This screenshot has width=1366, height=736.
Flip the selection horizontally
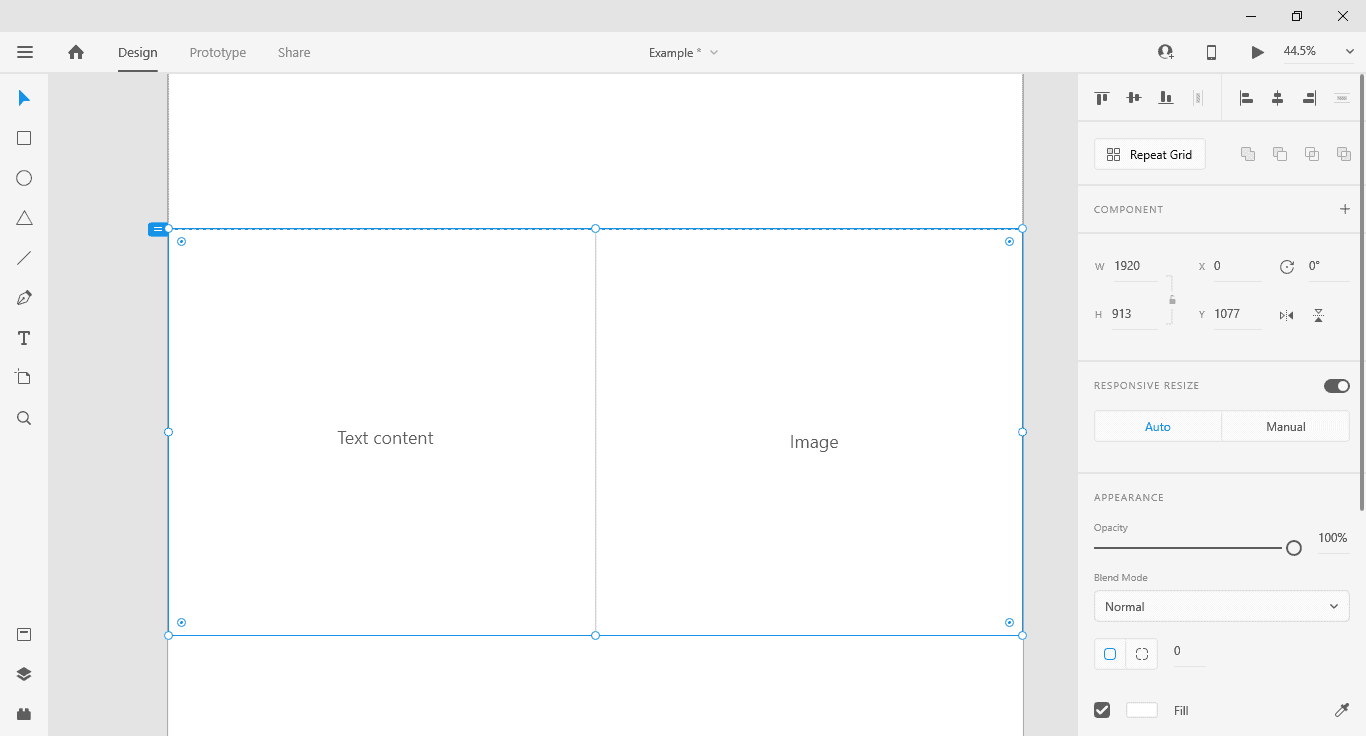point(1287,315)
